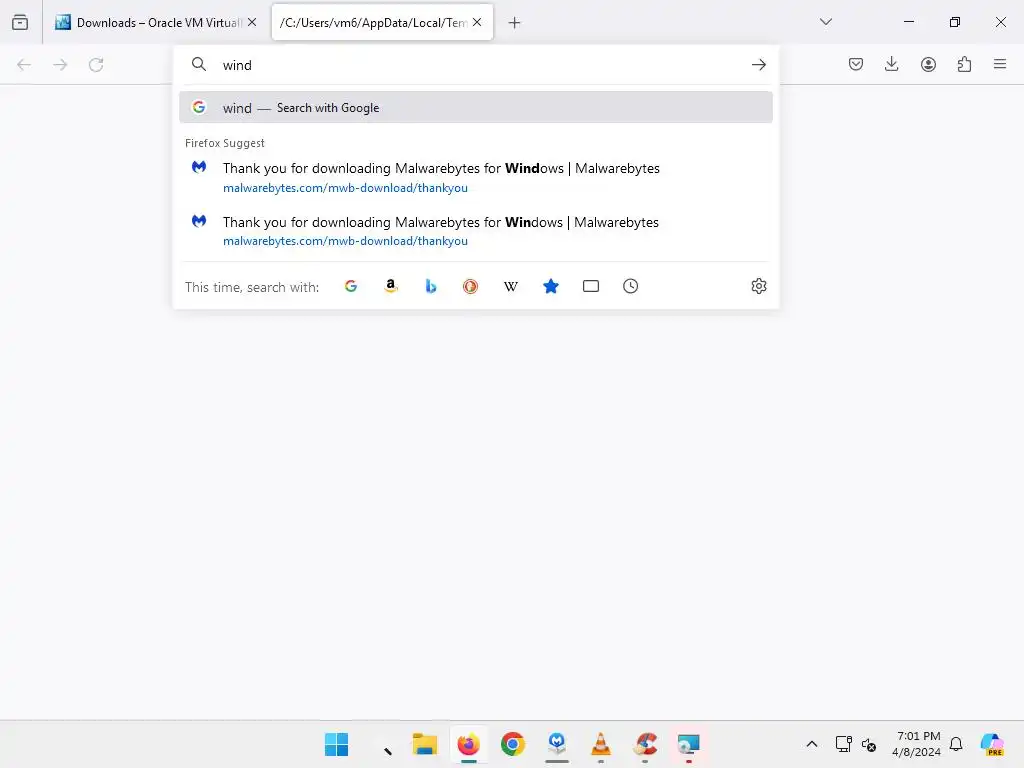Open the Windows Start menu
Screen dimensions: 1024x768
[x=336, y=744]
